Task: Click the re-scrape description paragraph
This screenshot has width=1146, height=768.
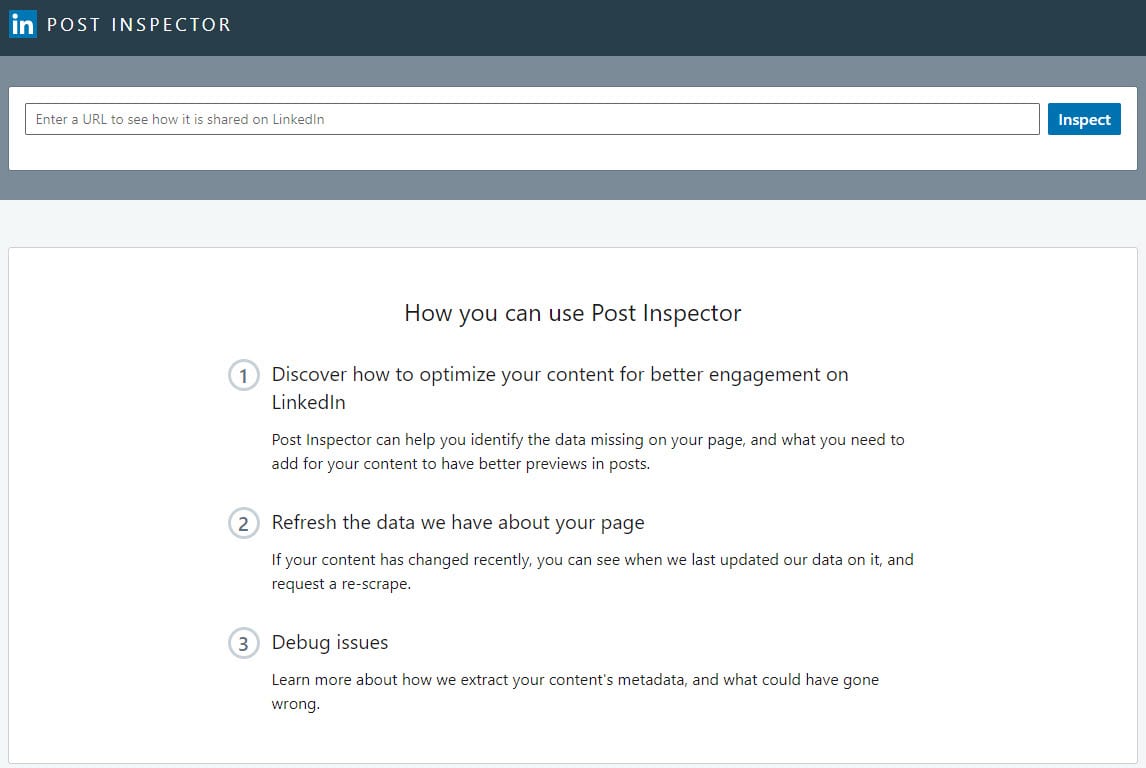Action: point(592,571)
